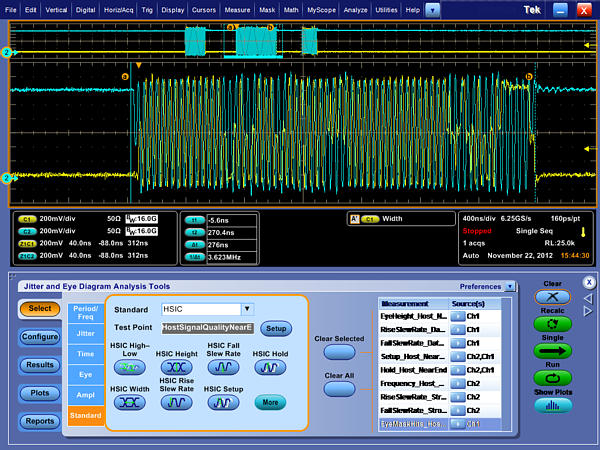600x450 pixels.
Task: Add the HSIC Fall Slew Rate measurement
Action: pyautogui.click(x=223, y=368)
